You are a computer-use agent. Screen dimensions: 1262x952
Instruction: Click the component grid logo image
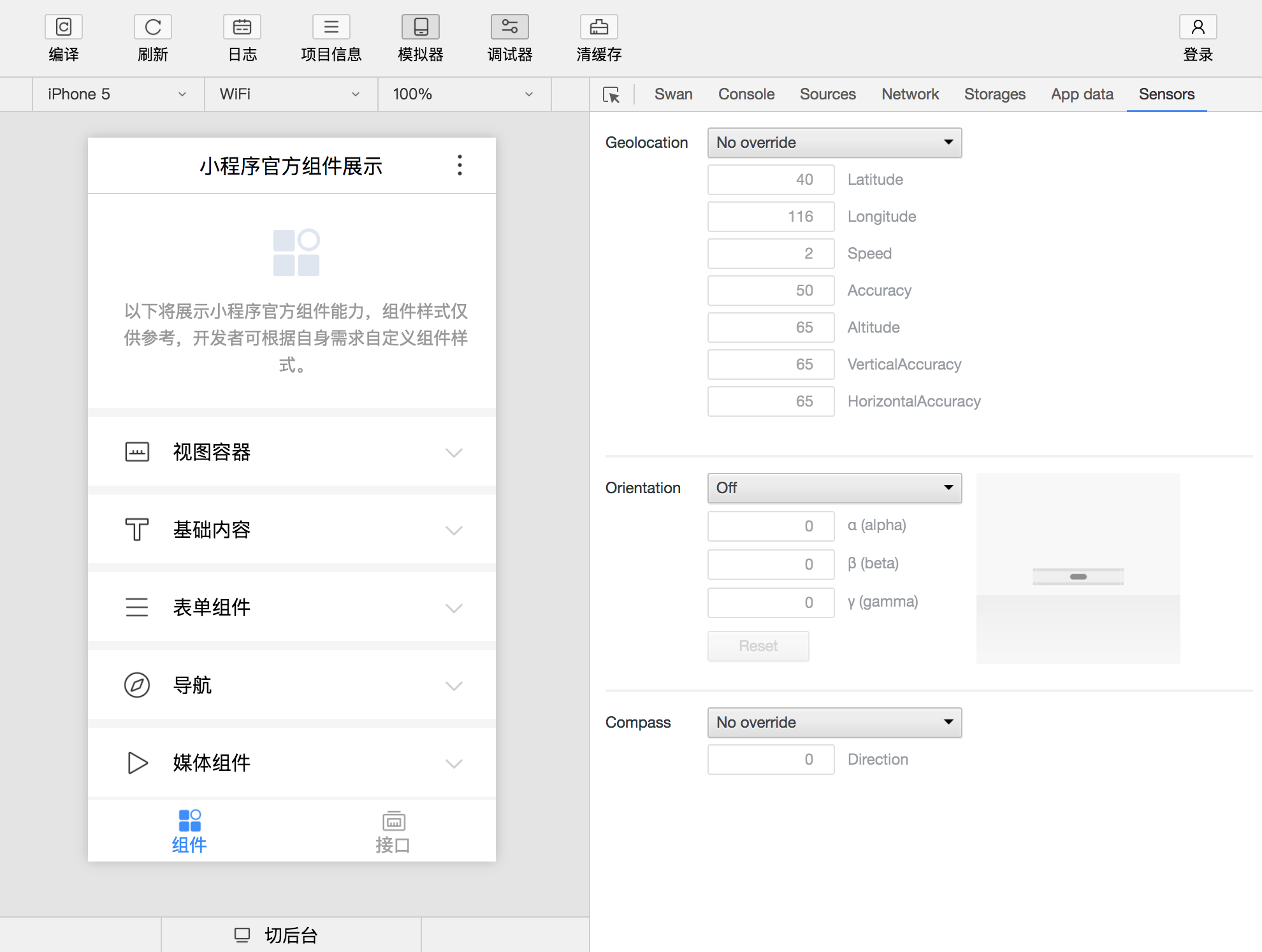tap(296, 252)
